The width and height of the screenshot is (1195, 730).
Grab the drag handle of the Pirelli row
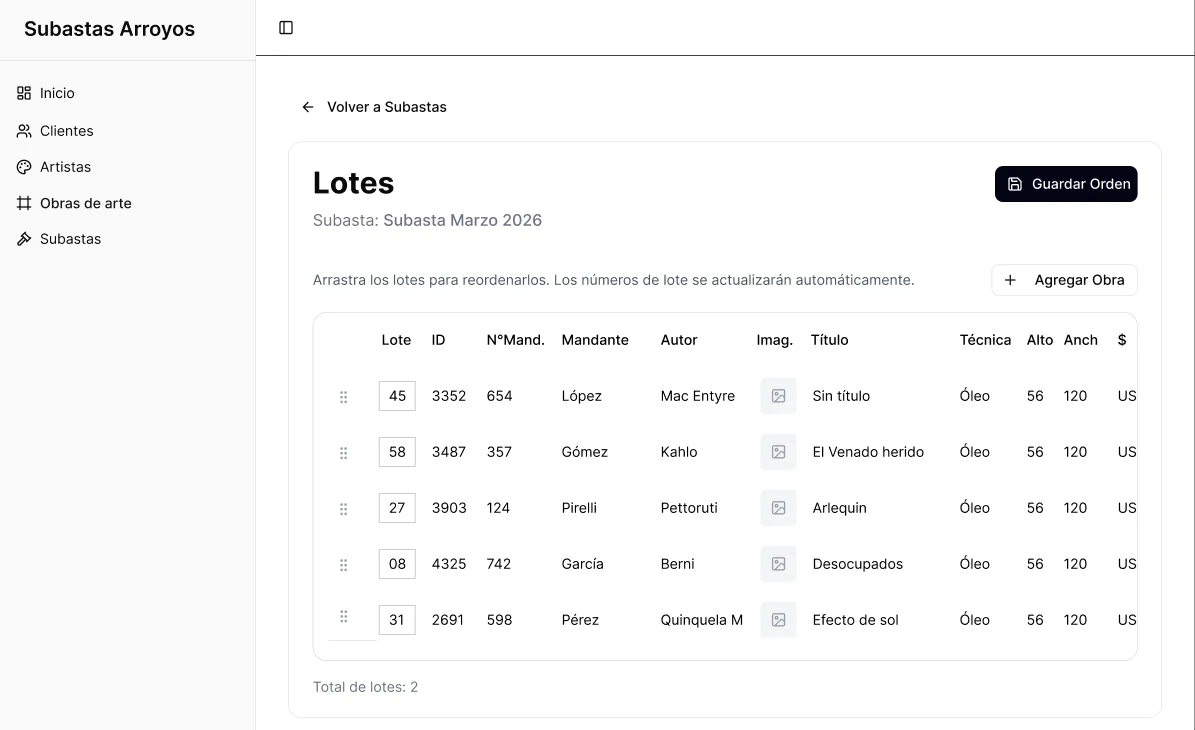344,509
